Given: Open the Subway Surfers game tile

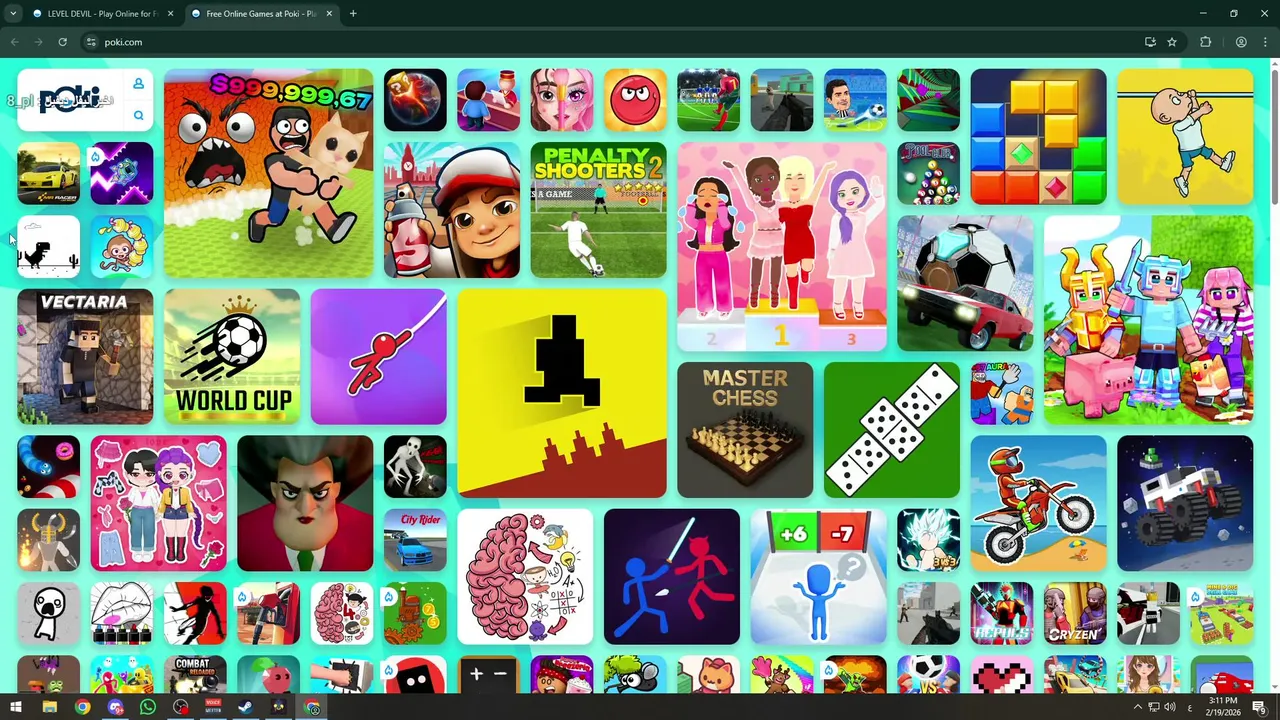Looking at the screenshot, I should coord(452,210).
